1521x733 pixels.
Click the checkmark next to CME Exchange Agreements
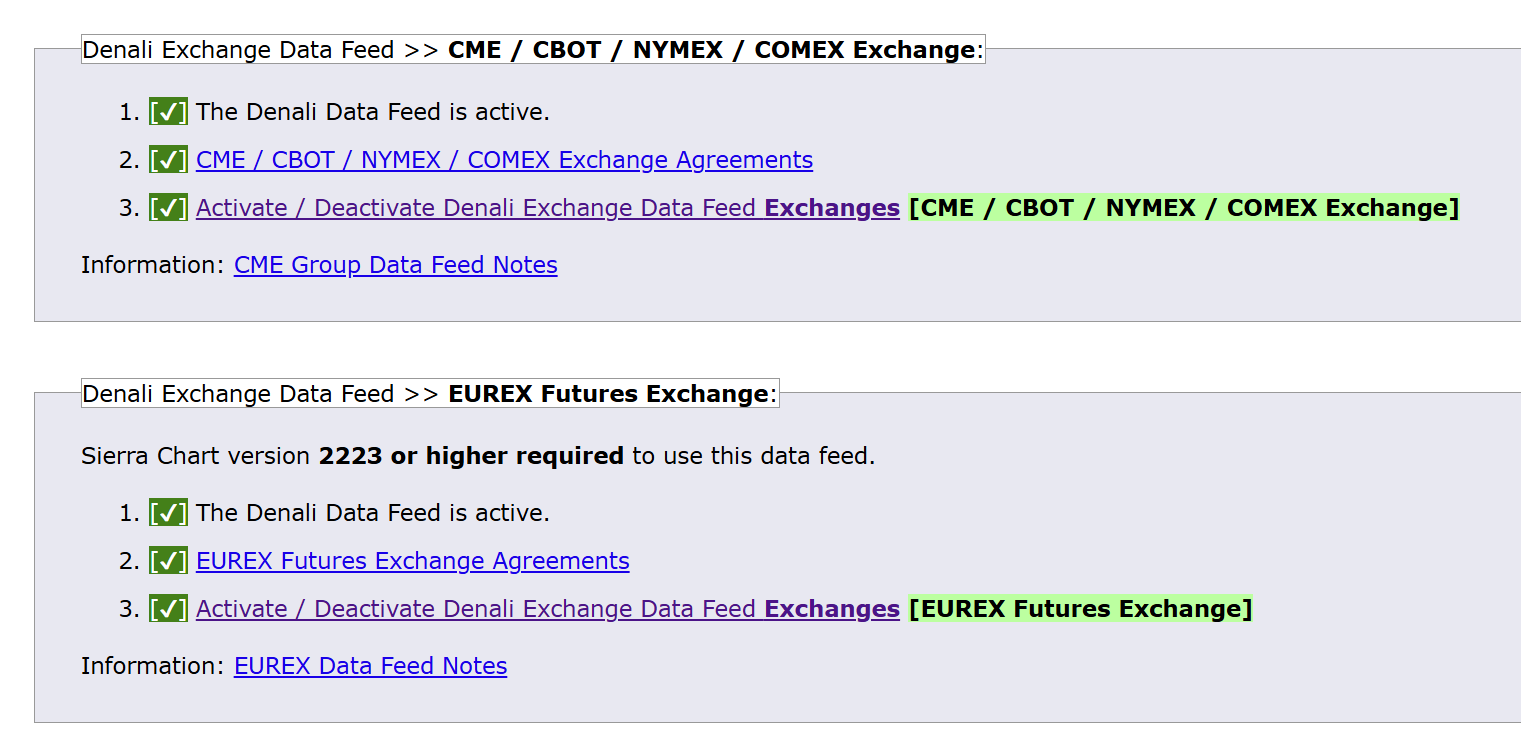168,160
